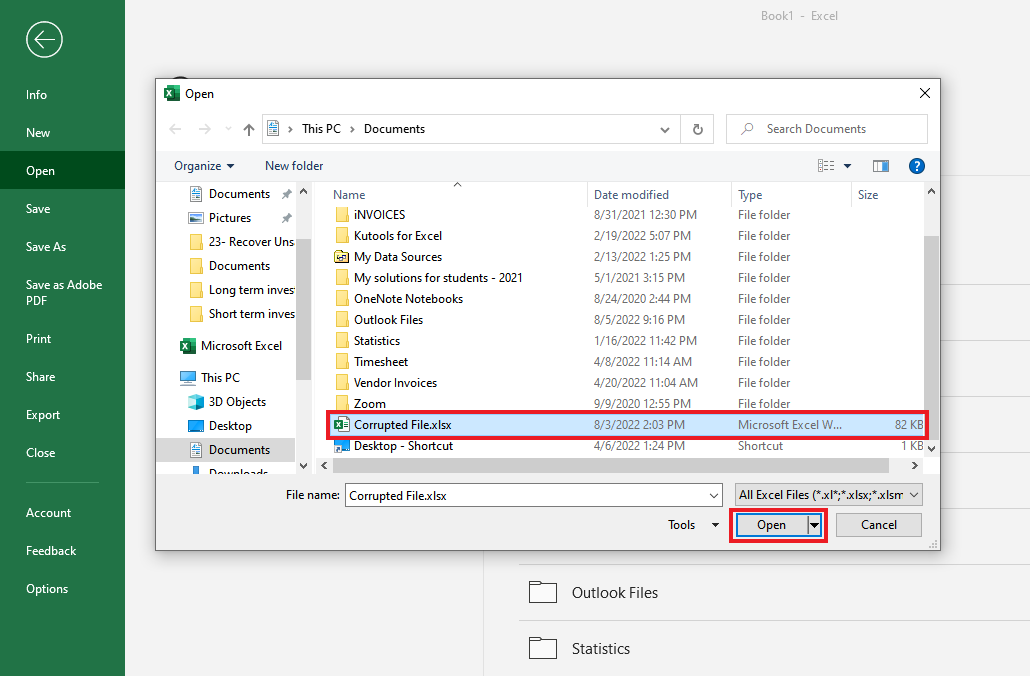Click the Help question mark icon

click(x=917, y=165)
